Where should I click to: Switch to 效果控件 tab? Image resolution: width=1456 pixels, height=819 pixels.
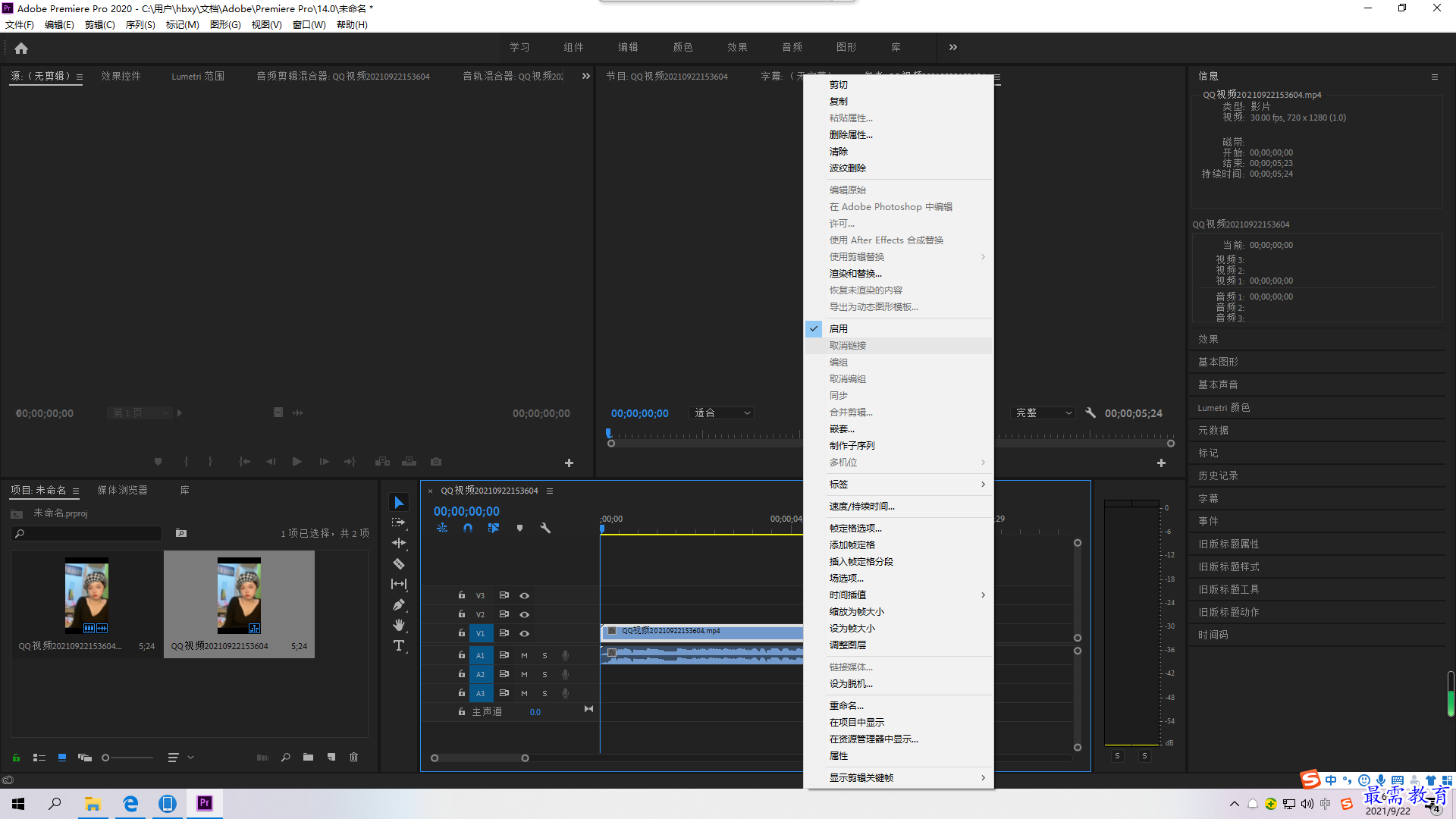point(121,76)
